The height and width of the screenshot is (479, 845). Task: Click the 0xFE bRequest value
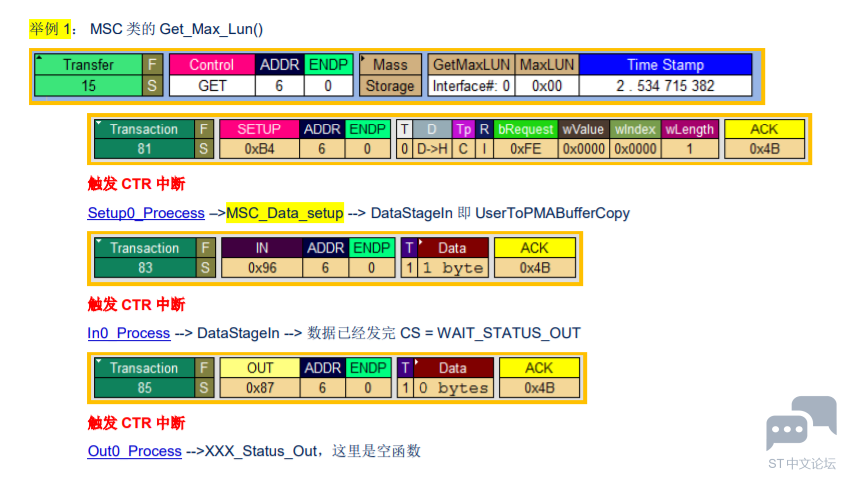pyautogui.click(x=525, y=149)
